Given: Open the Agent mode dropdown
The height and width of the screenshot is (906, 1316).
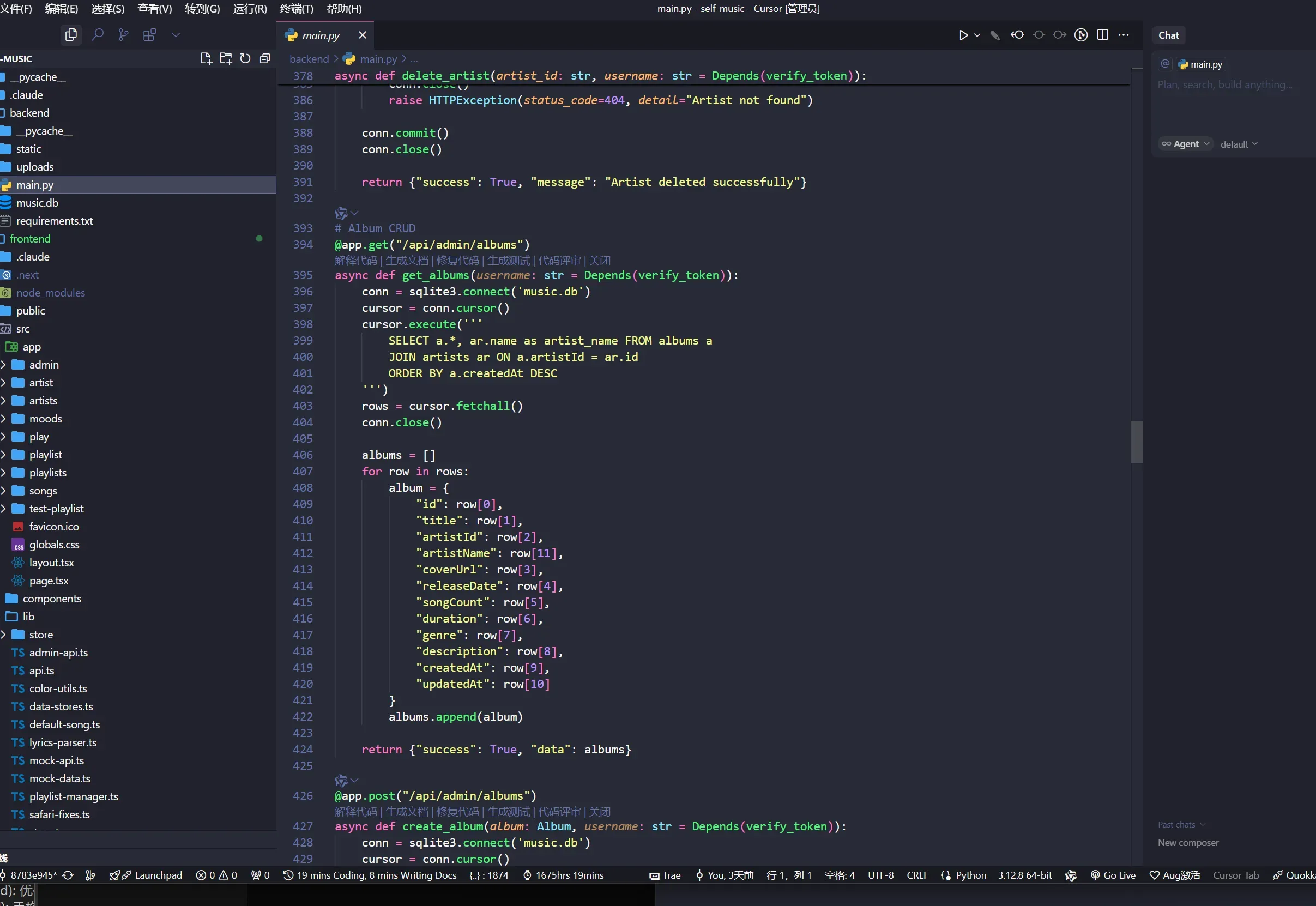Looking at the screenshot, I should pyautogui.click(x=1185, y=144).
